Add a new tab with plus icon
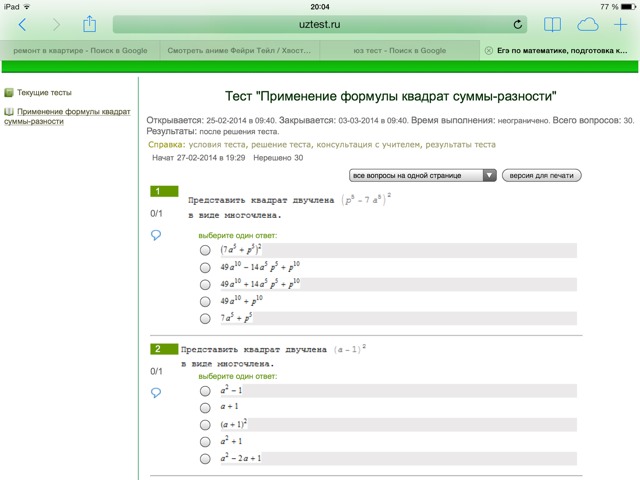 [x=620, y=24]
